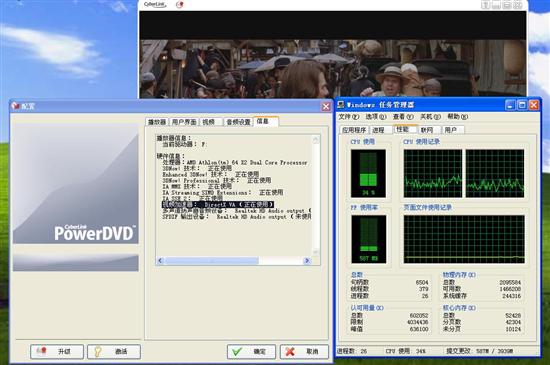
Task: Open the 用户界面 tab
Action: (184, 122)
